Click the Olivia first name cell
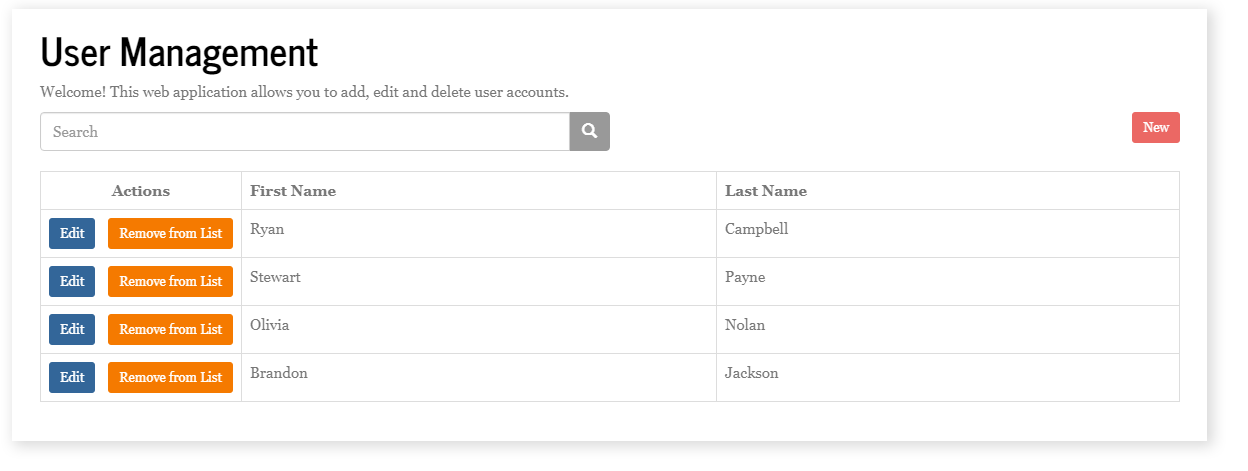This screenshot has height=471, width=1248. (x=270, y=325)
